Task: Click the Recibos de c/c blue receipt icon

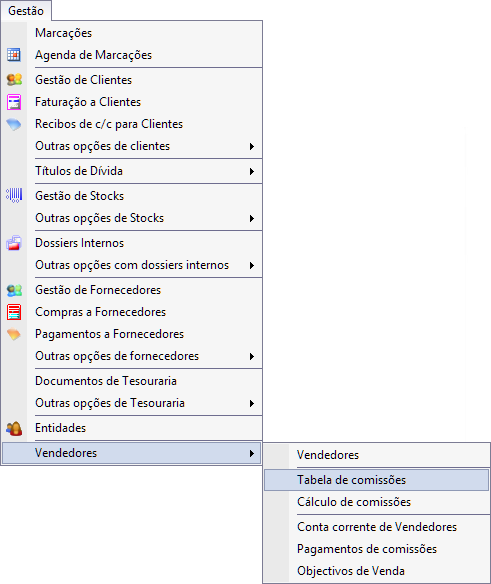Action: click(x=14, y=124)
